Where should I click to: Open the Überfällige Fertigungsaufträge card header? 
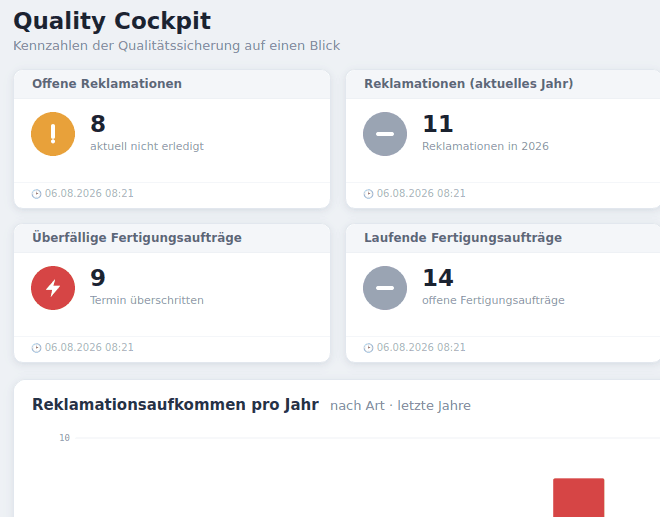(172, 238)
